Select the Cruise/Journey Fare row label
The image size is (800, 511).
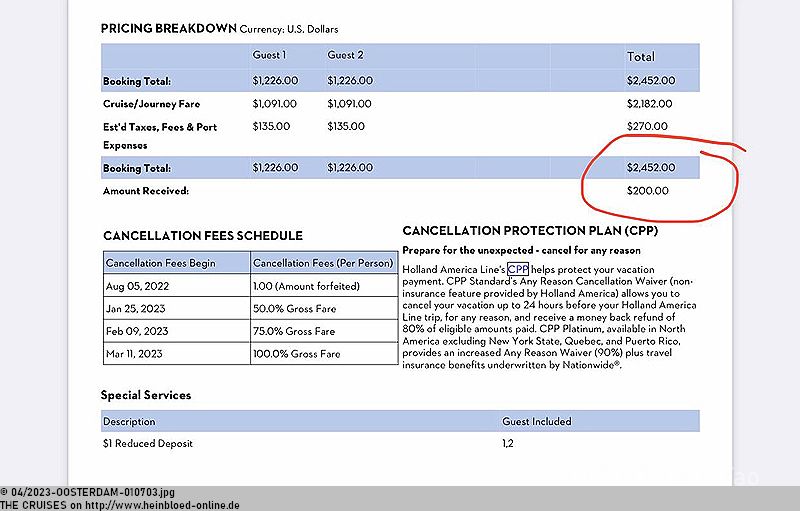pyautogui.click(x=152, y=104)
